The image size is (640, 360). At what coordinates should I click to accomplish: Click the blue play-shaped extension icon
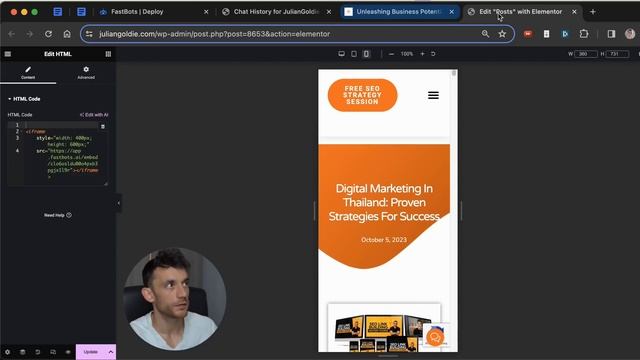coord(565,34)
